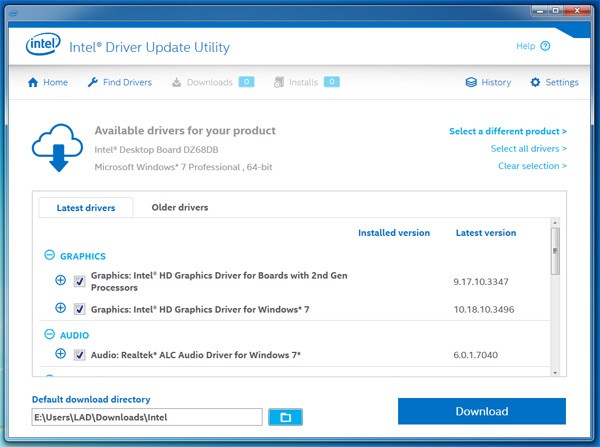Viewport: 600px width, 447px height.
Task: Collapse the GRAPHICS category
Action: (49, 255)
